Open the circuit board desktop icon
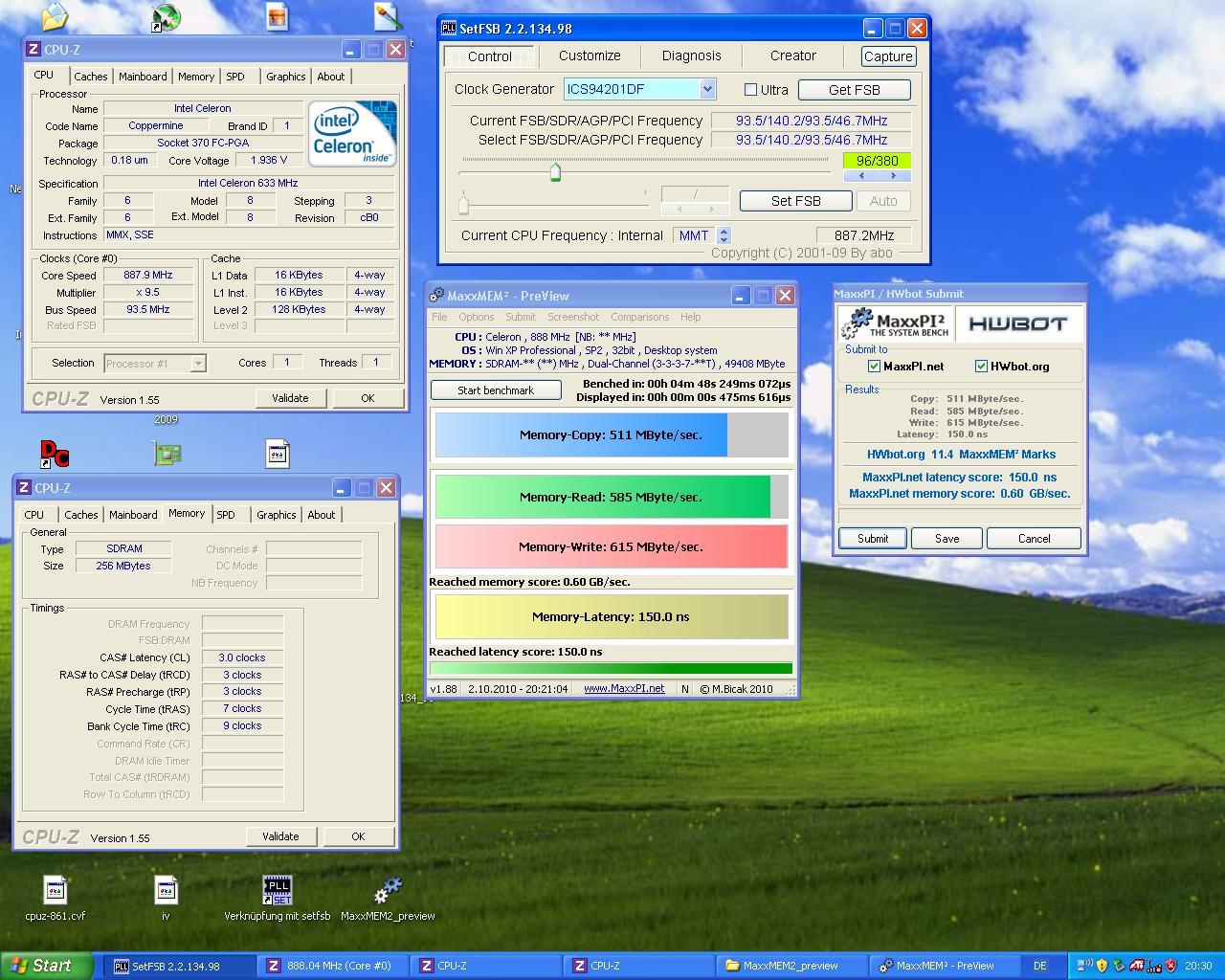Image resolution: width=1225 pixels, height=980 pixels. 167,454
